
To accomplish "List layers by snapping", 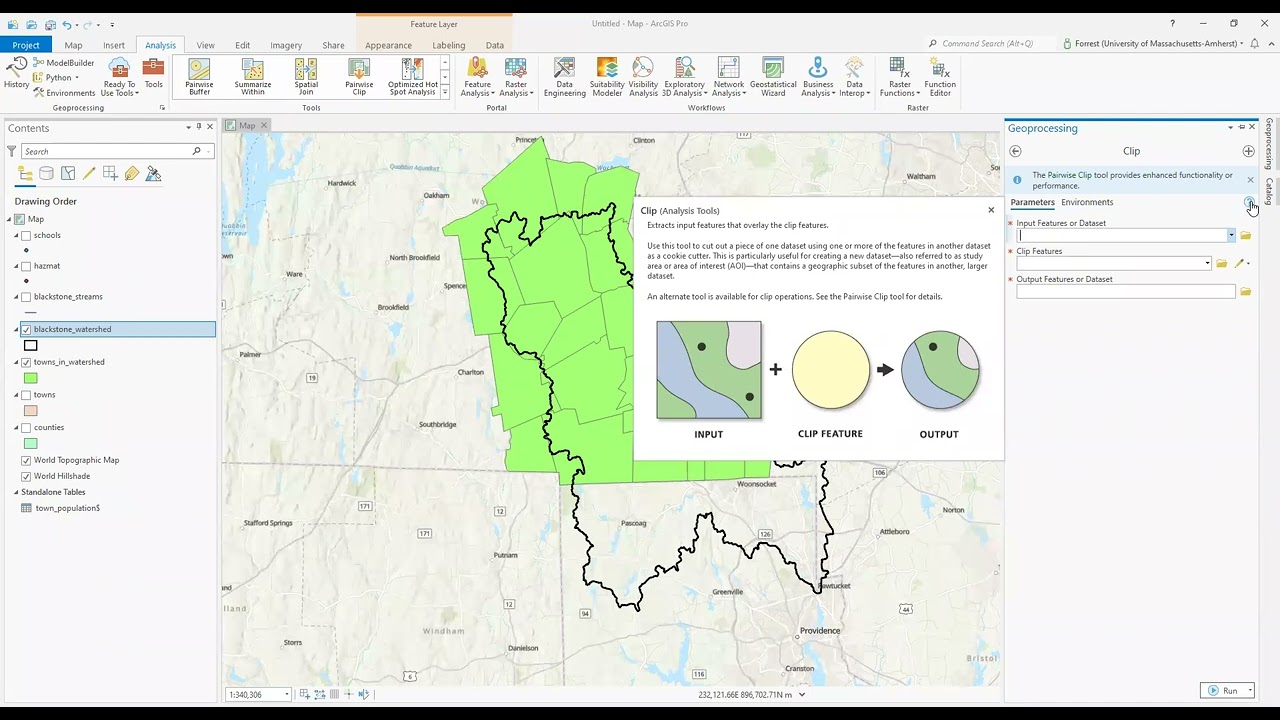I will coord(111,174).
